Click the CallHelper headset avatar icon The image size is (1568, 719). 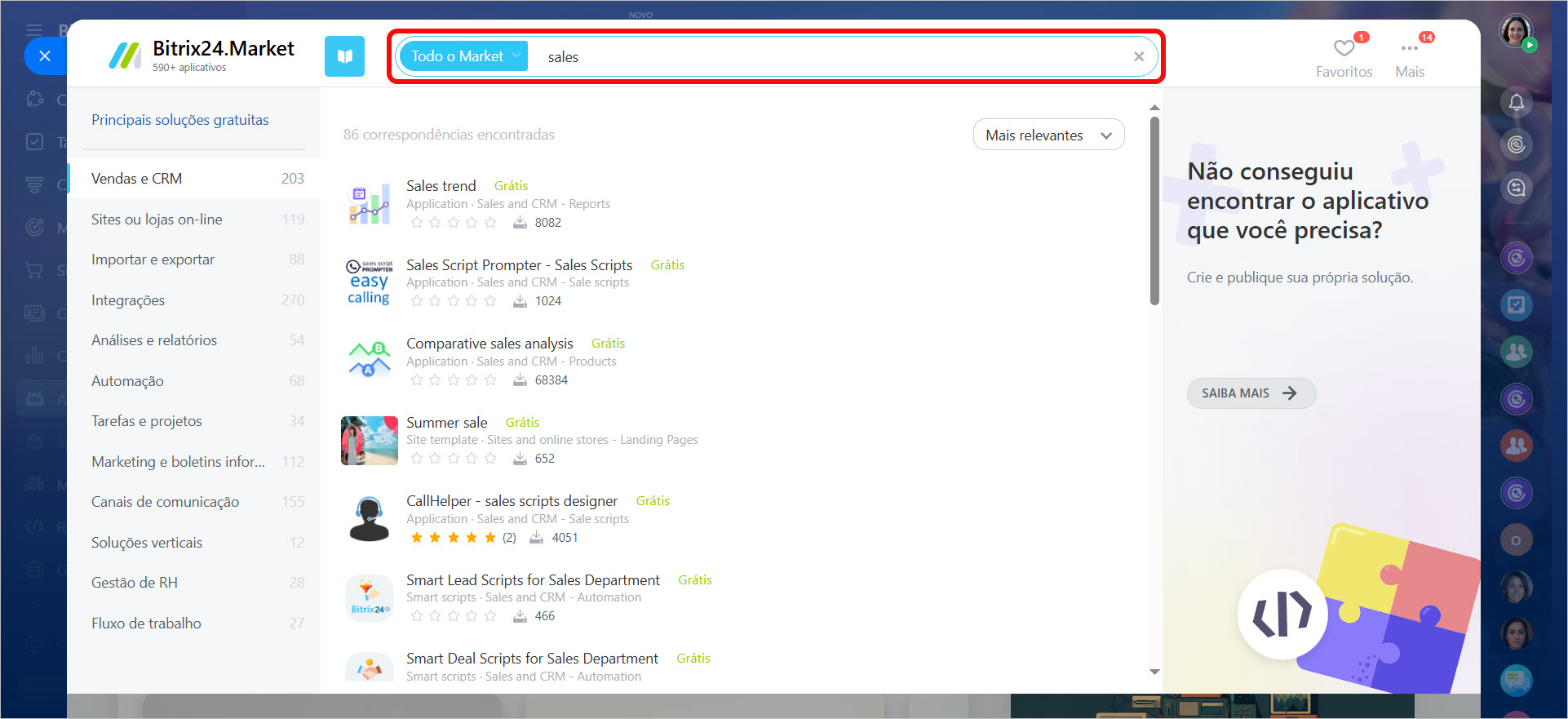370,519
